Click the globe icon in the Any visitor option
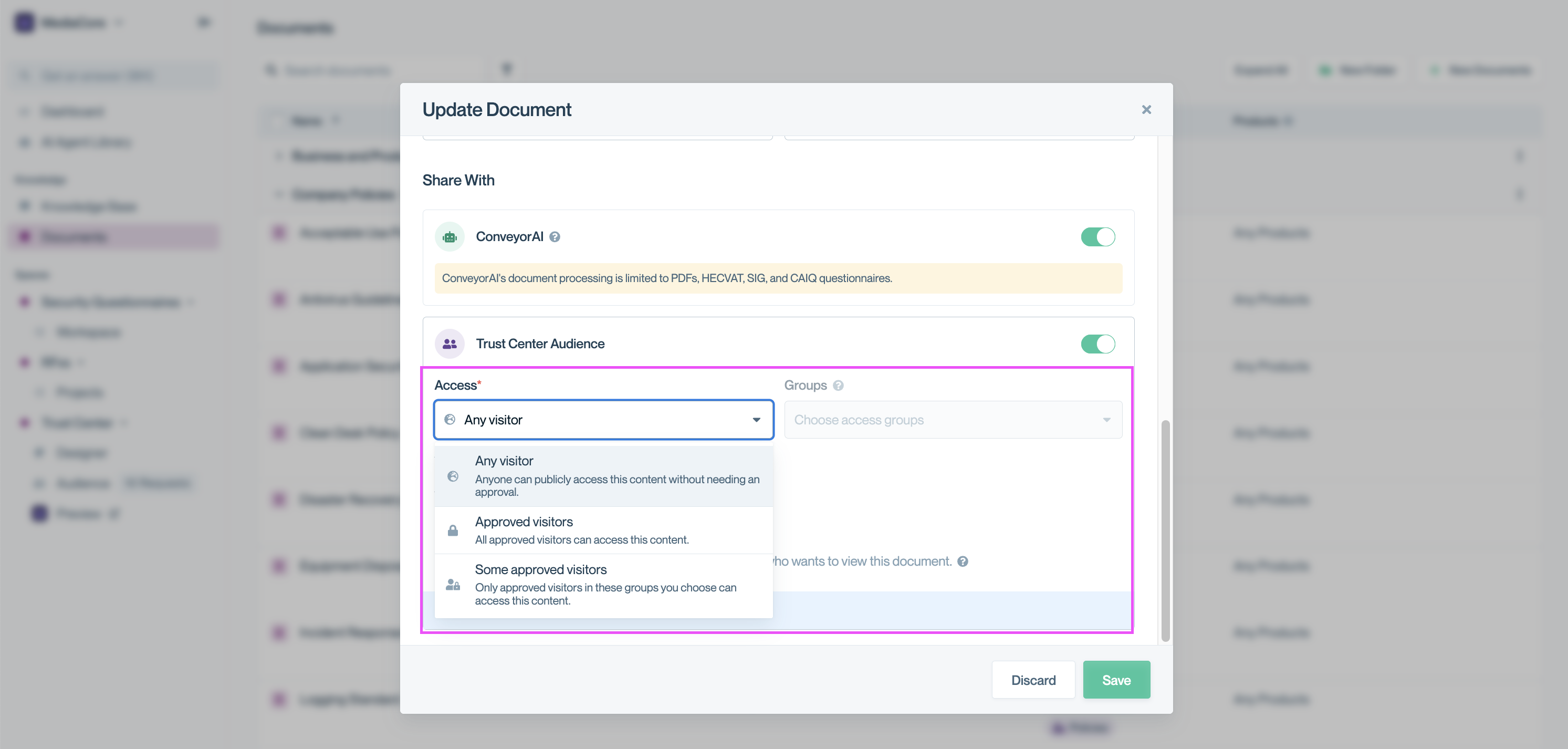 point(453,476)
